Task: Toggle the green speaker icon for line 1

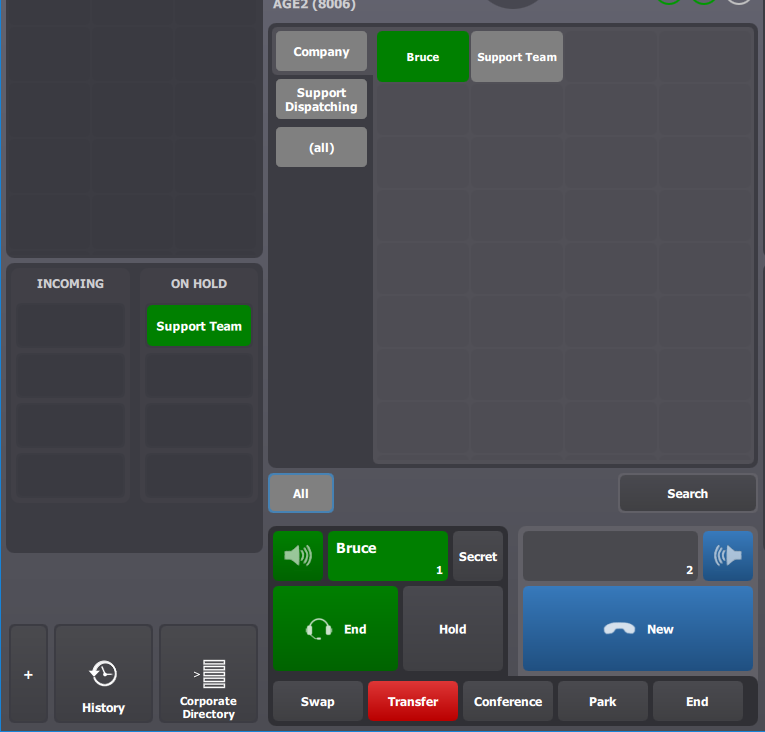Action: 298,556
